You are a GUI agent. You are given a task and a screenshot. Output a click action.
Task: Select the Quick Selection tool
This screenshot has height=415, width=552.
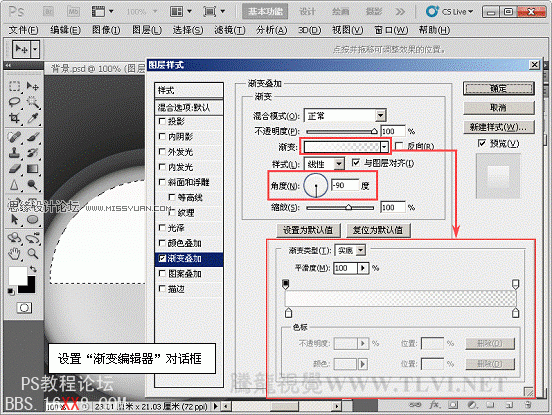point(32,102)
